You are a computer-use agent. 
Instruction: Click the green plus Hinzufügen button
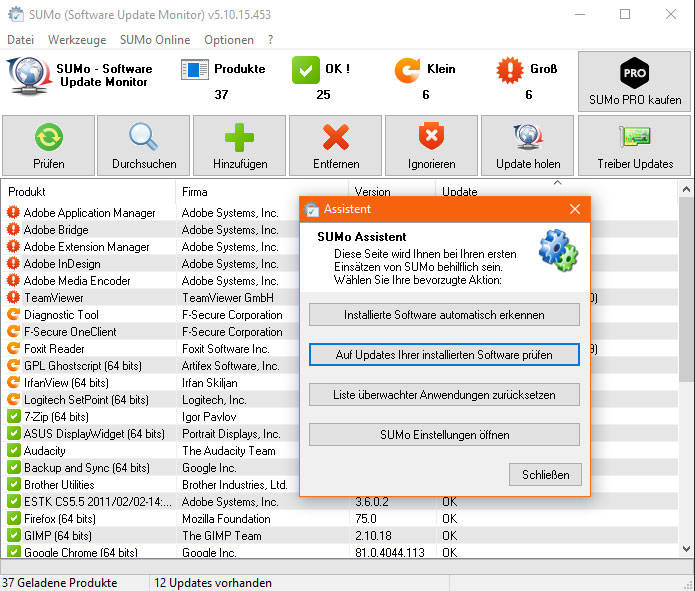pos(240,146)
